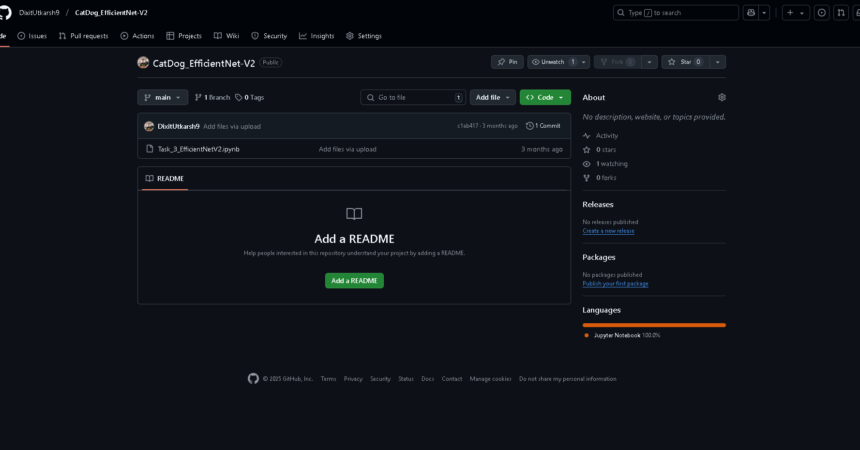View the 1 Commit history

point(543,126)
